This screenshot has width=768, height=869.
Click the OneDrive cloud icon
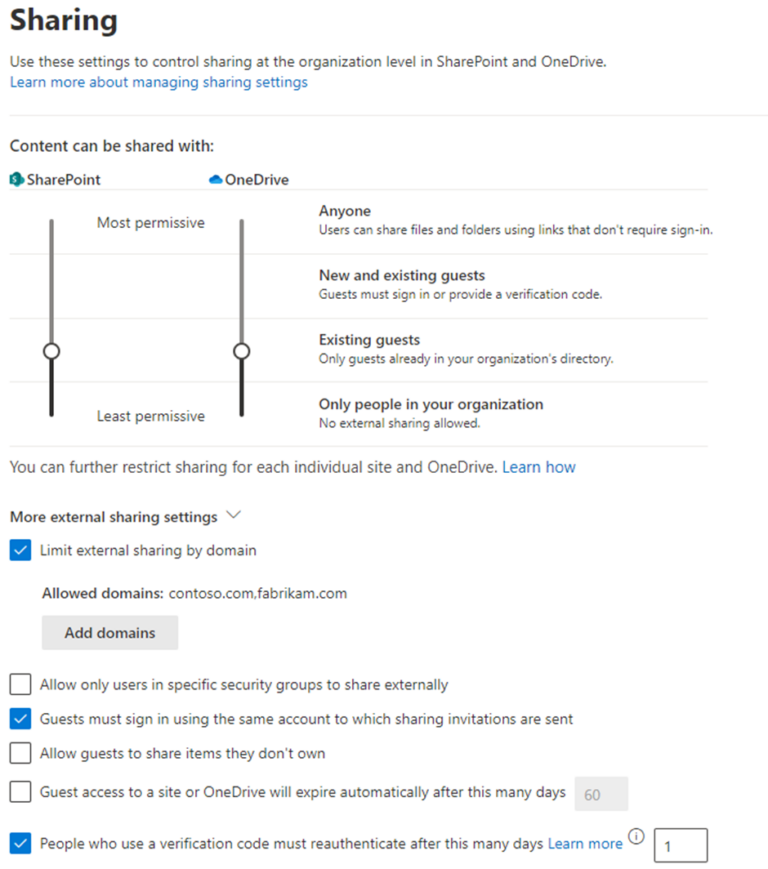click(x=215, y=180)
